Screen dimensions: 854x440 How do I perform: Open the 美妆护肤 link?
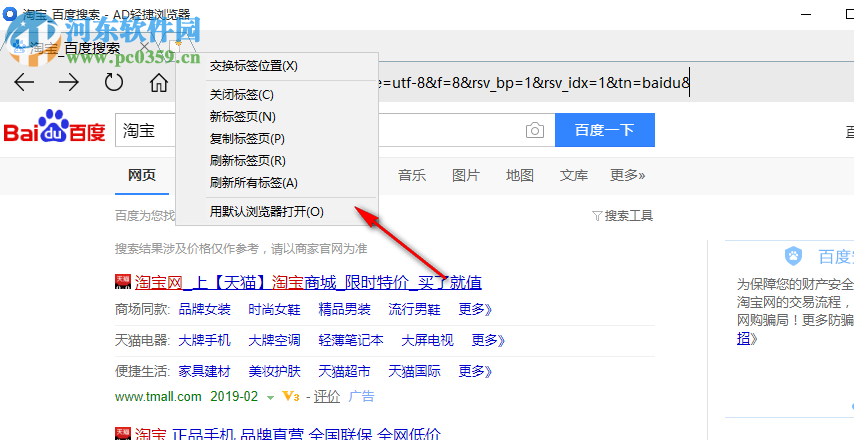pyautogui.click(x=274, y=372)
